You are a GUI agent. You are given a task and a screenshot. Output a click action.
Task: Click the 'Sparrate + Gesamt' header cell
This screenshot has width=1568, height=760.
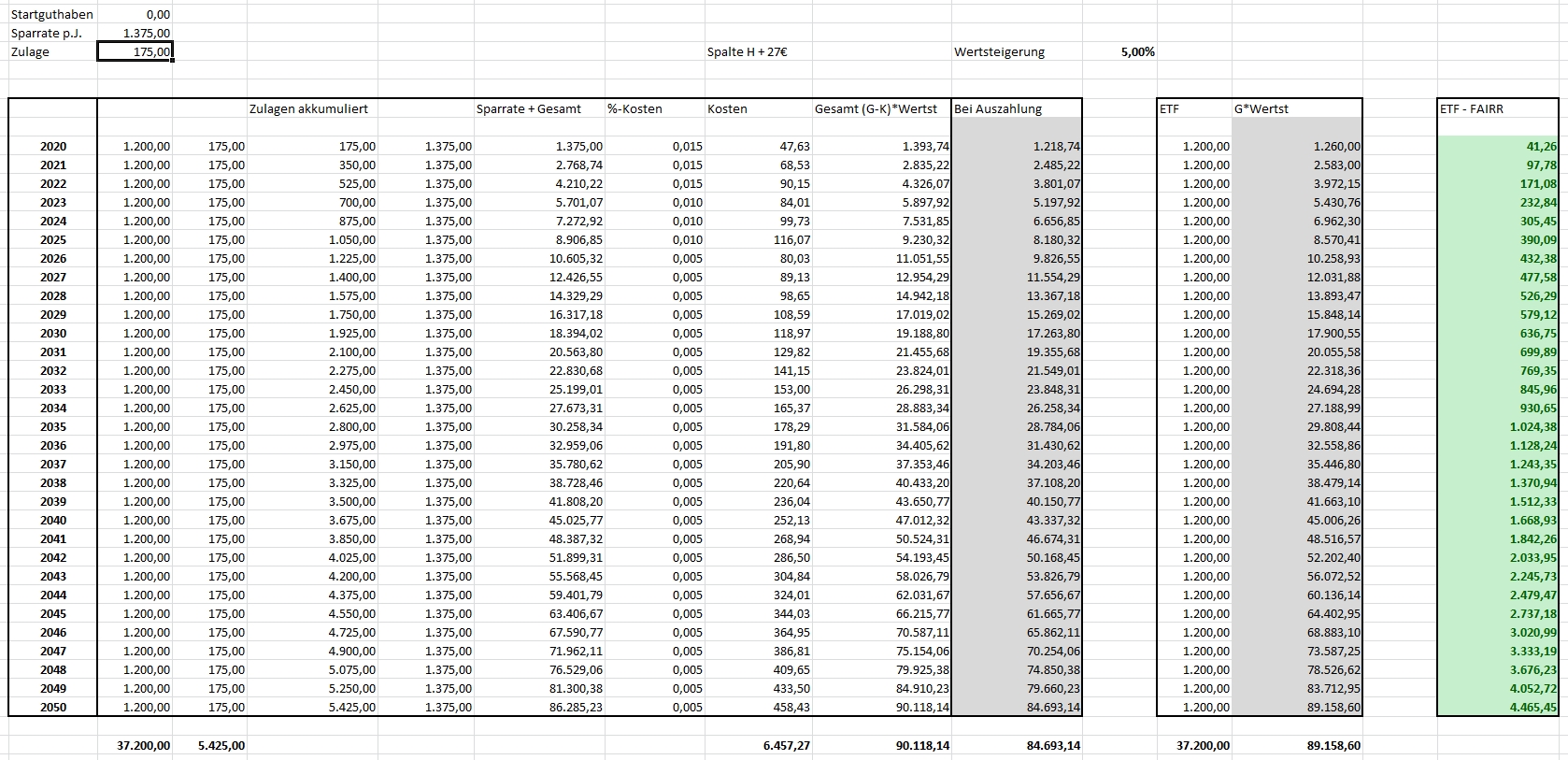(529, 109)
